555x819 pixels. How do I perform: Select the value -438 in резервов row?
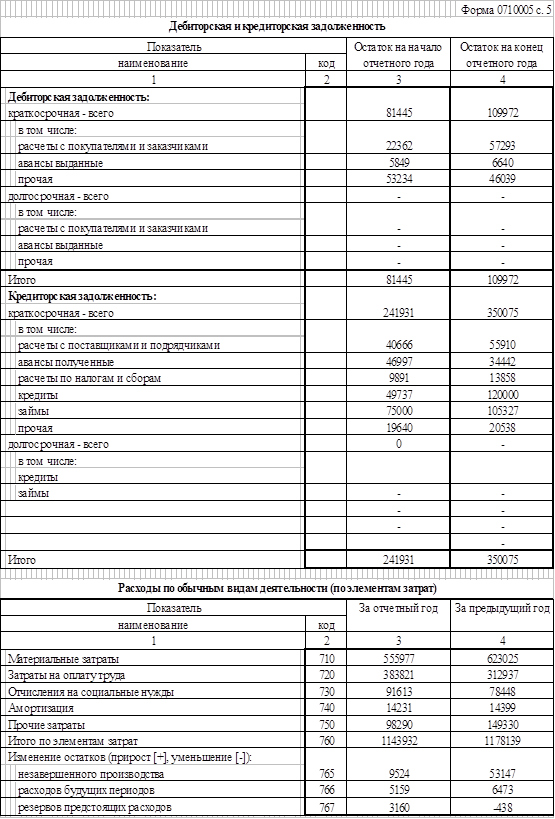[x=502, y=807]
